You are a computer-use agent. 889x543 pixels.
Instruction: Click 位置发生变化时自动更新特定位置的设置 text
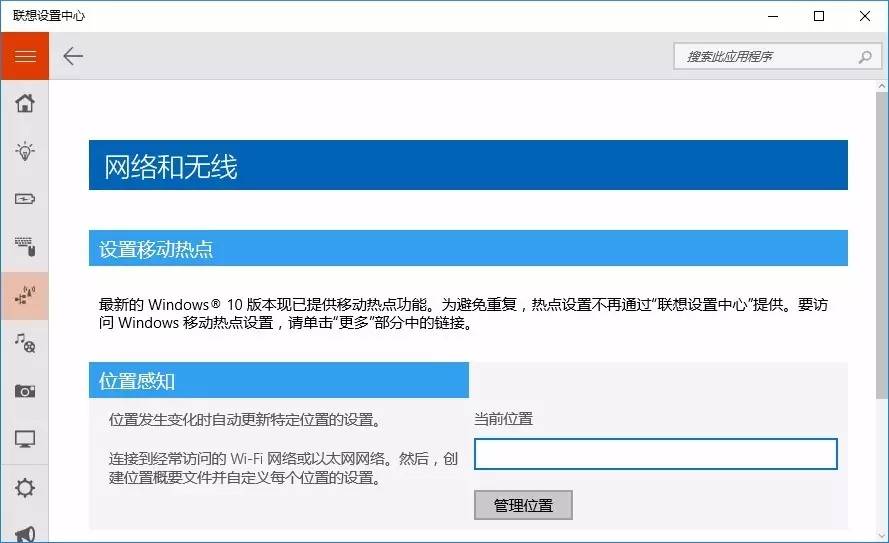coord(244,420)
